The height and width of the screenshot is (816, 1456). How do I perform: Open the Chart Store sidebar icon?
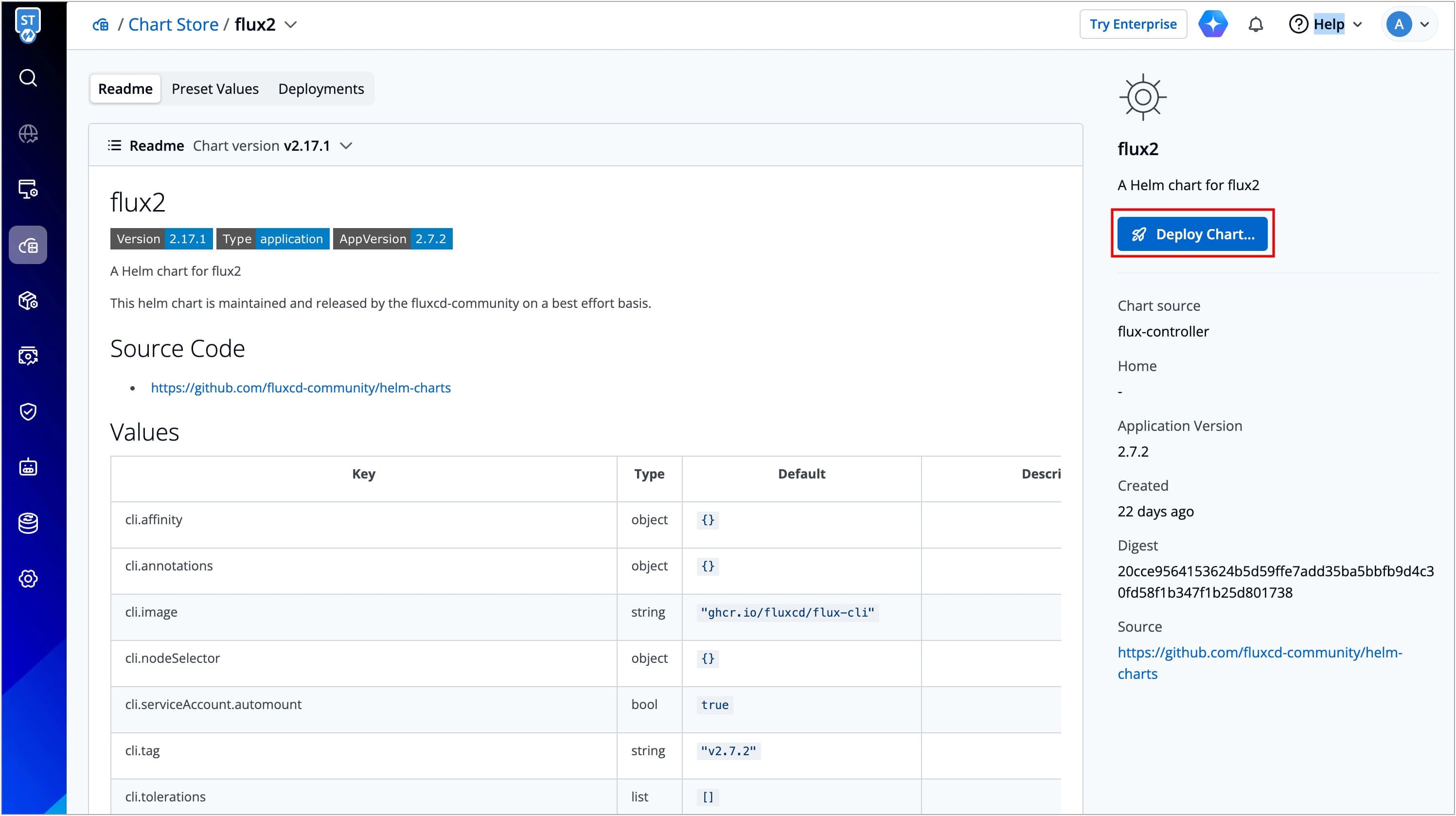pos(28,245)
